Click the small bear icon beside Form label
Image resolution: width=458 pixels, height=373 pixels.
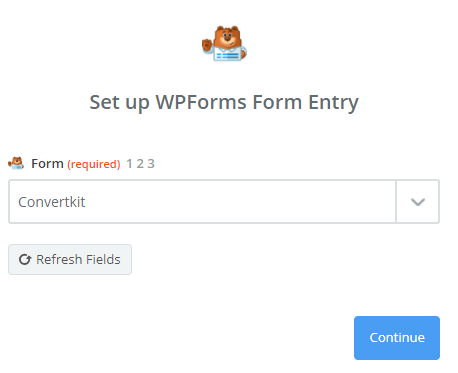(16, 163)
